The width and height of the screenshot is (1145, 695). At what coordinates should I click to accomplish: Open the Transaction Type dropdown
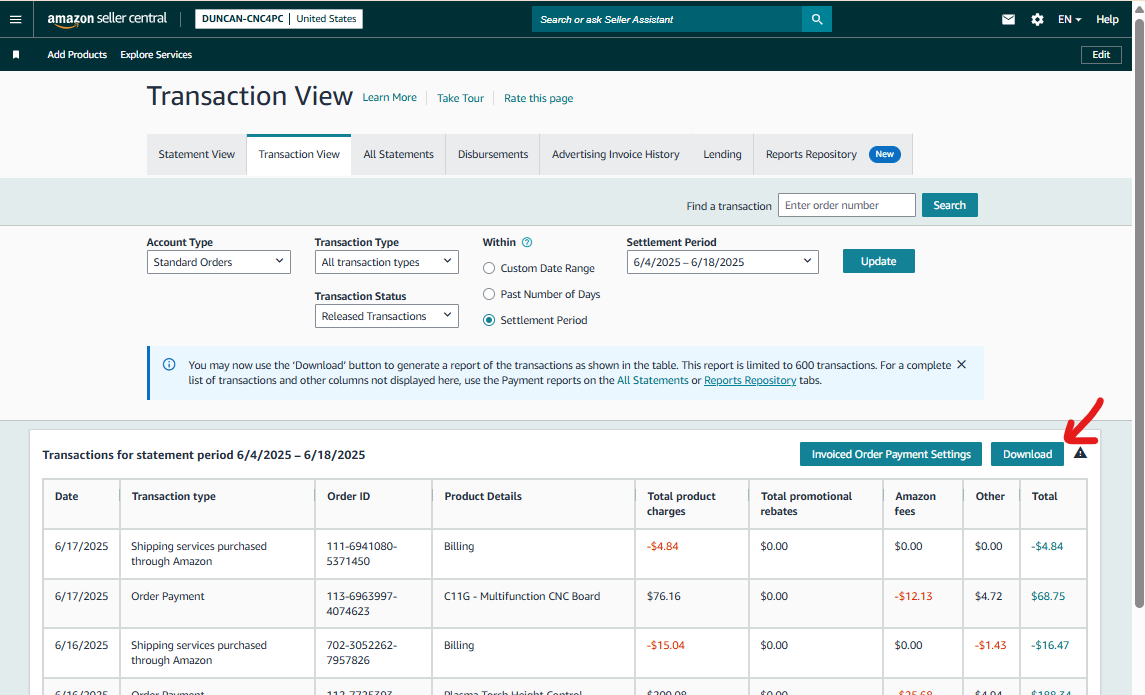click(386, 262)
